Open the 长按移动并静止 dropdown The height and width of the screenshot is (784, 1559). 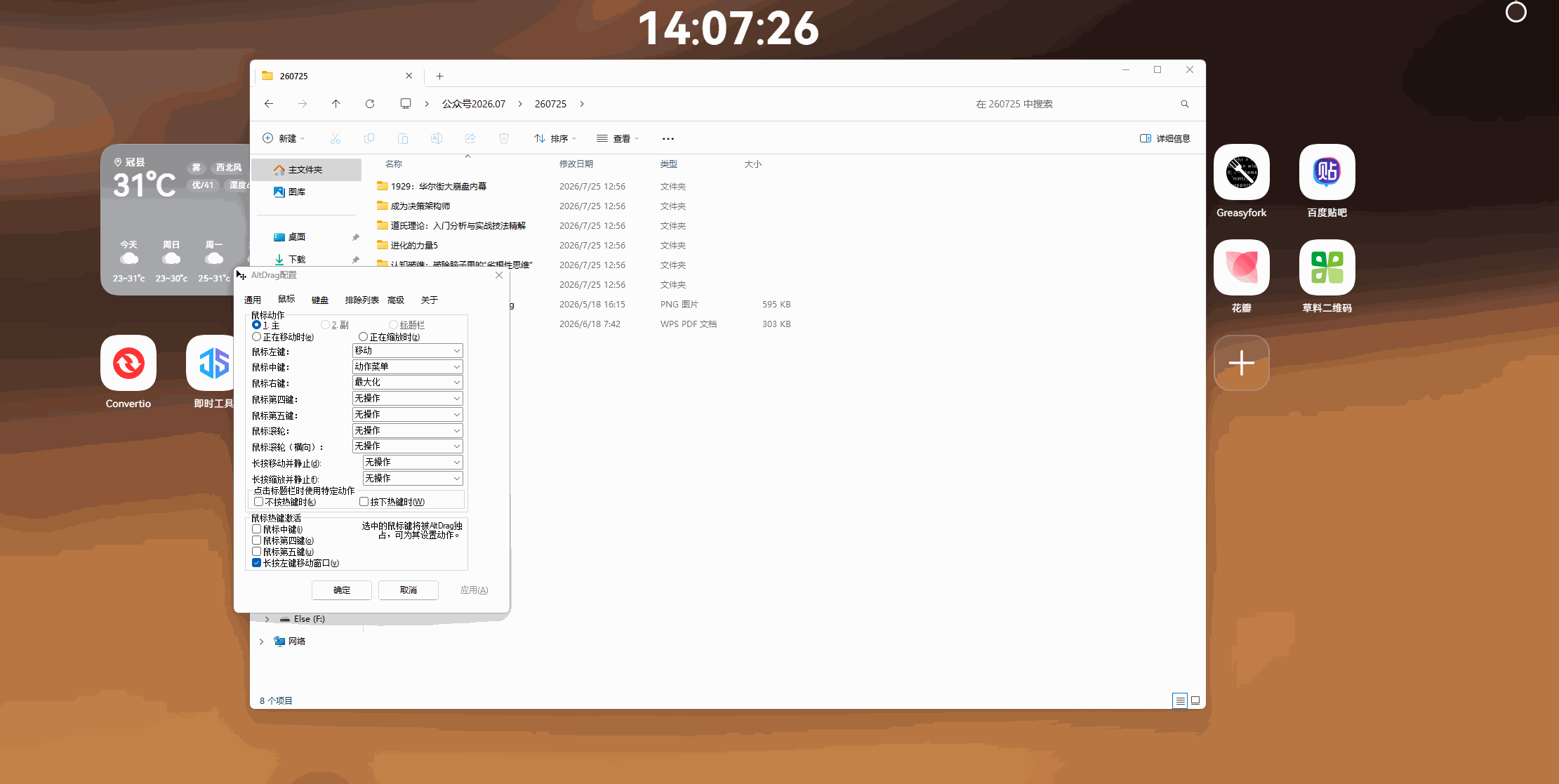(x=413, y=463)
